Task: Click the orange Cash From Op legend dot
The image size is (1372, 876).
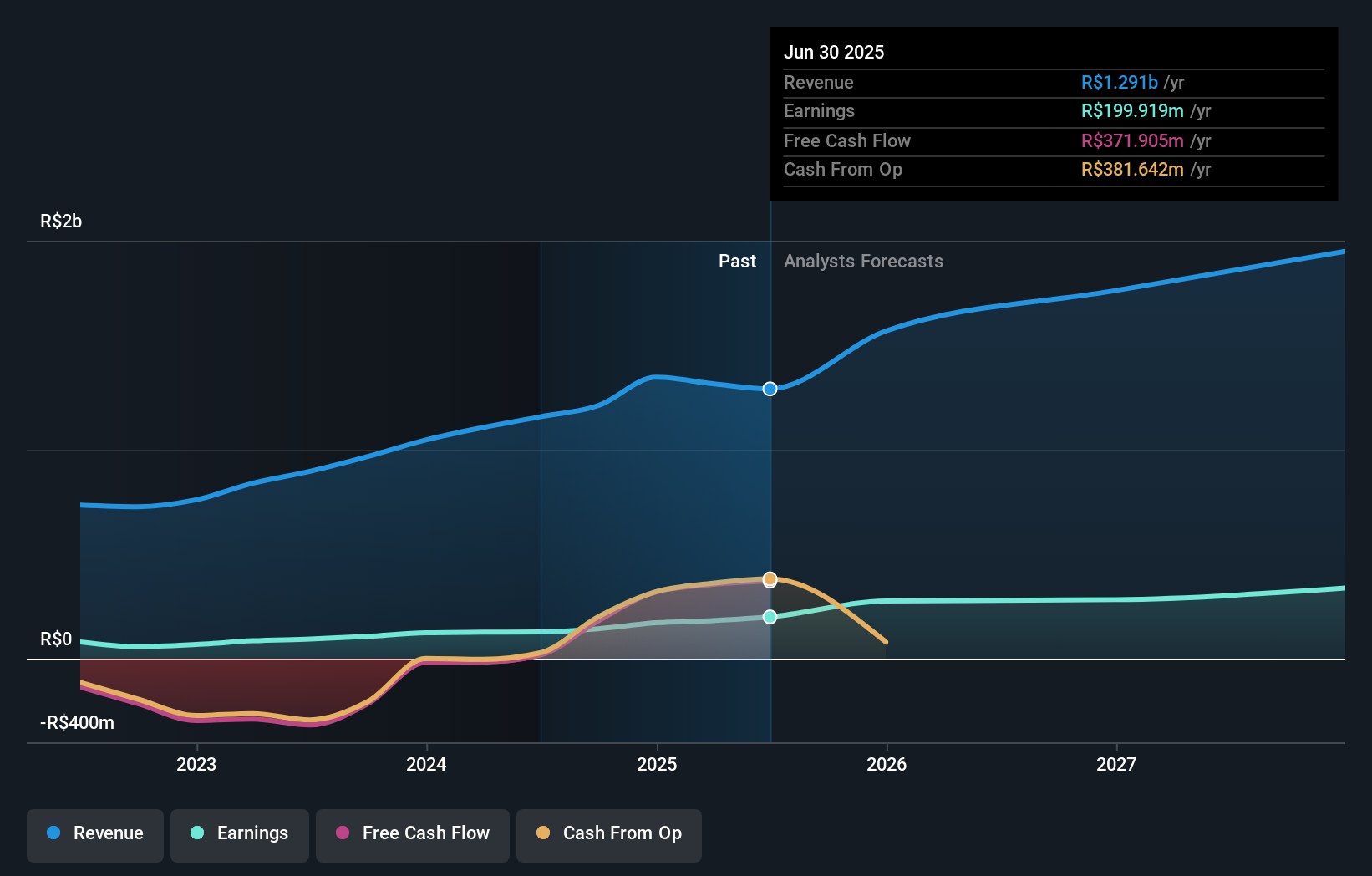Action: click(x=543, y=833)
